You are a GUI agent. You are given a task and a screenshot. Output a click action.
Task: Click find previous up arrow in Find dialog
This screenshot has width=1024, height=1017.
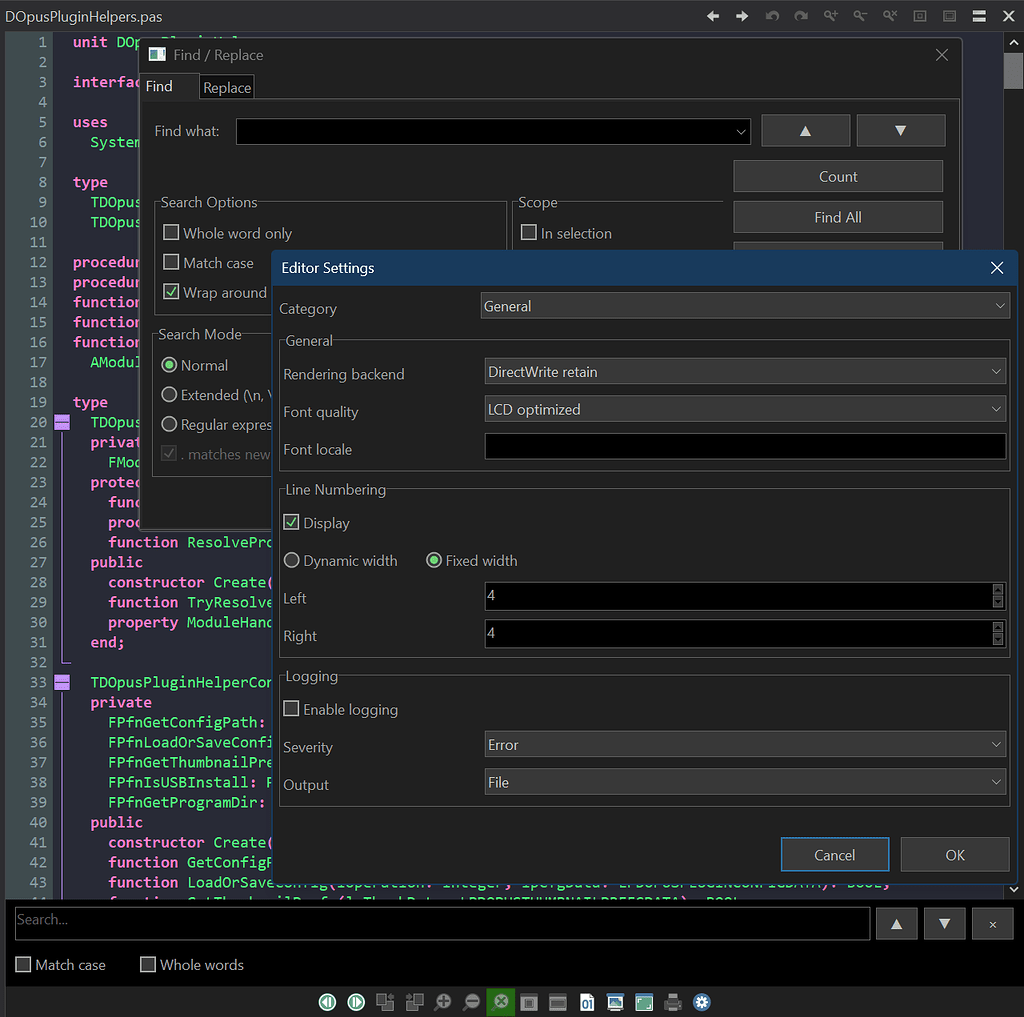tap(805, 131)
